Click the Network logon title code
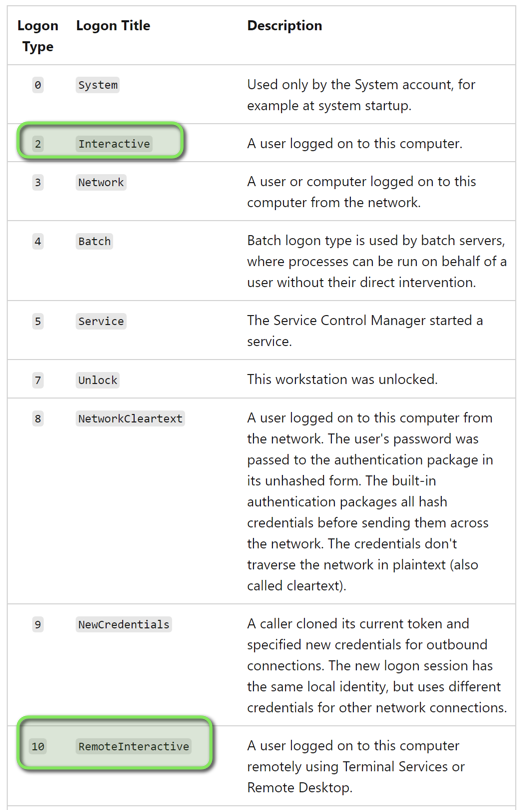The width and height of the screenshot is (518, 810). coord(101,182)
